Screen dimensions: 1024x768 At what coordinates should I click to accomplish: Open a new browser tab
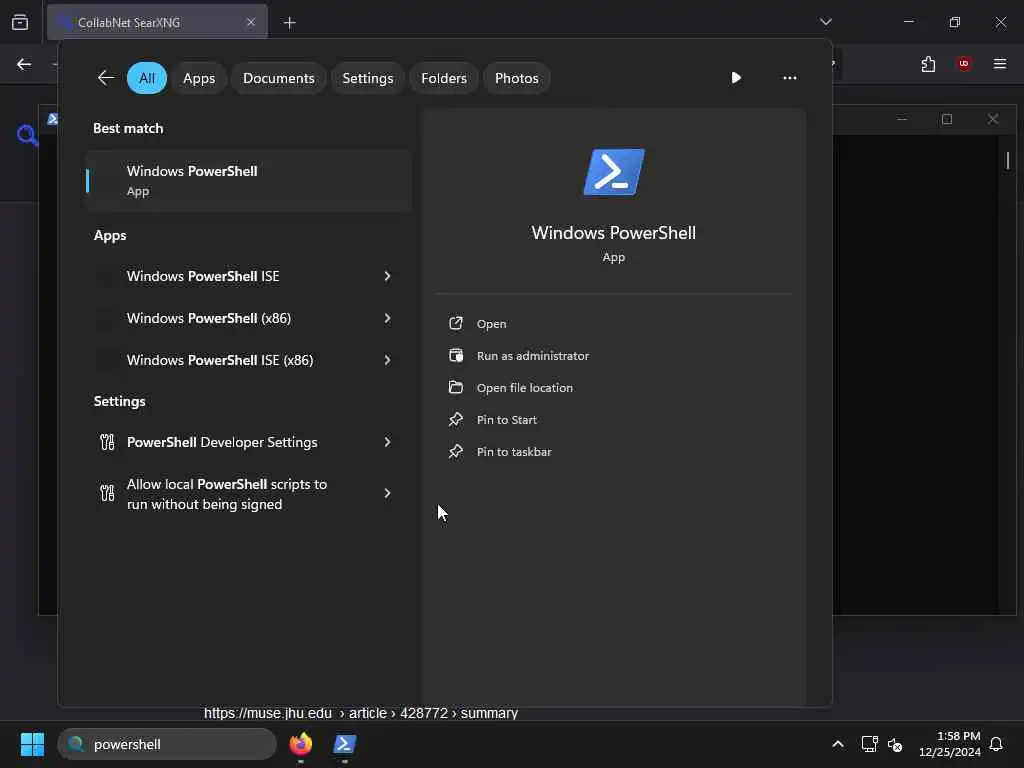289,22
